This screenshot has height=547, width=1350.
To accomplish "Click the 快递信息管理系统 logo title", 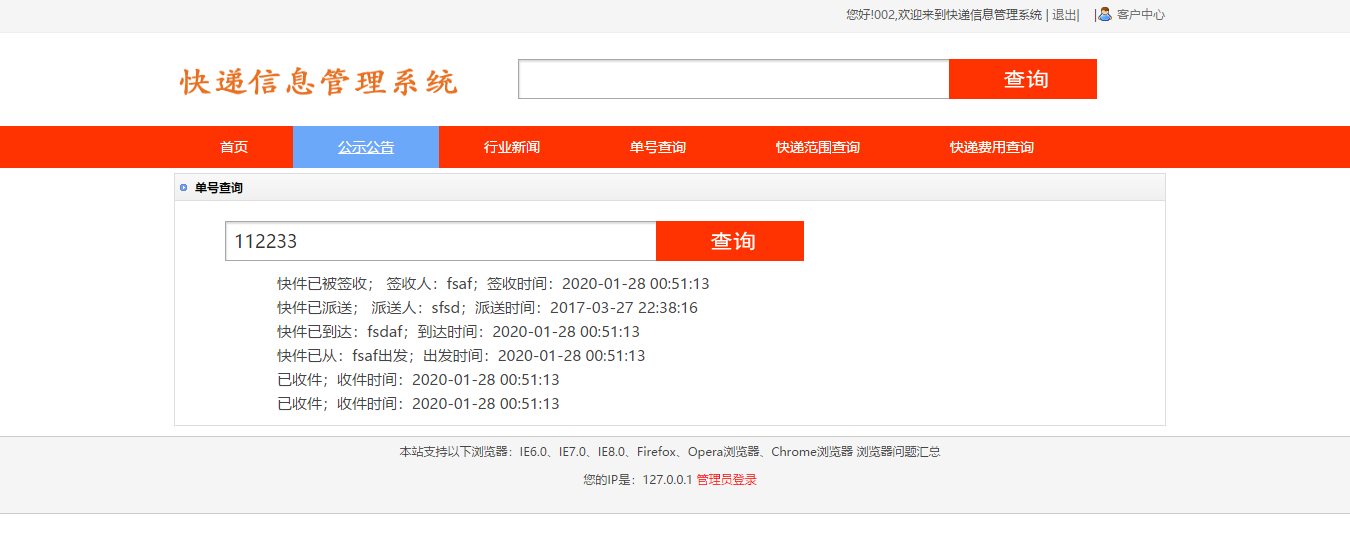I will (x=319, y=82).
